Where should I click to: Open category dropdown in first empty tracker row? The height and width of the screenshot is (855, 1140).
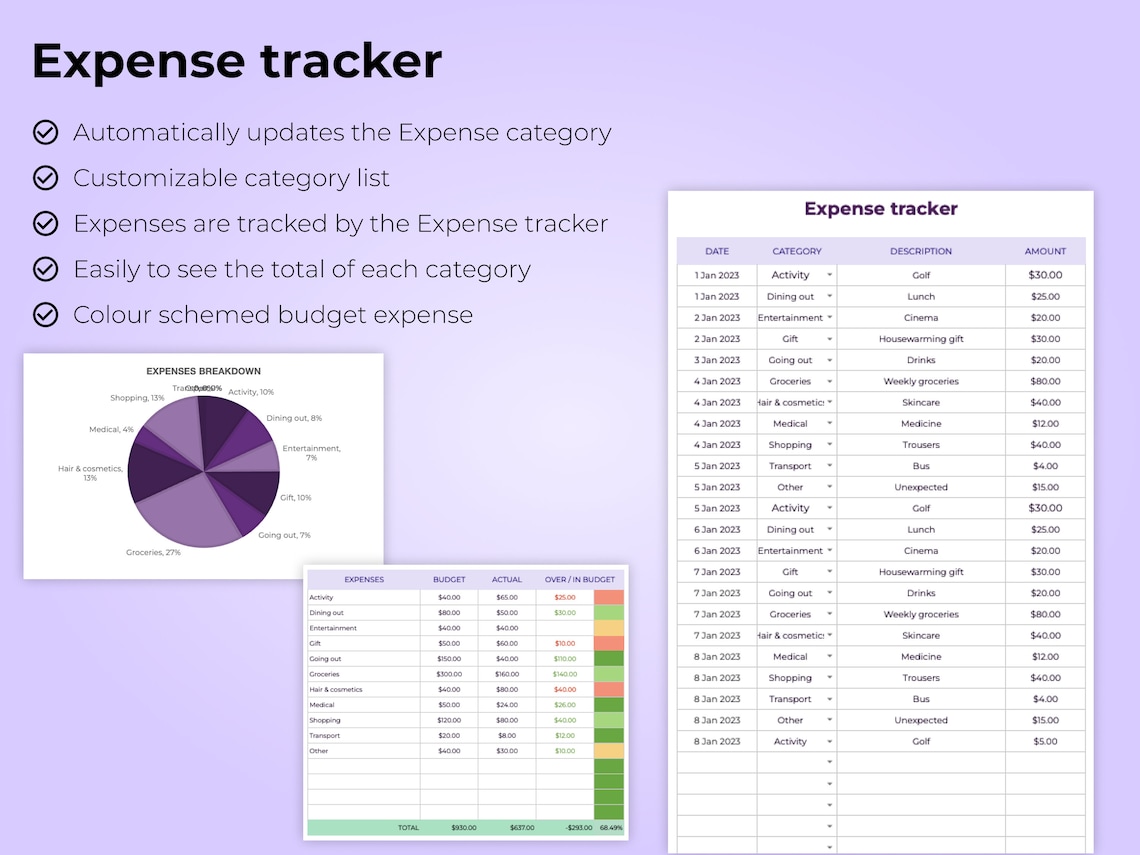click(x=830, y=762)
